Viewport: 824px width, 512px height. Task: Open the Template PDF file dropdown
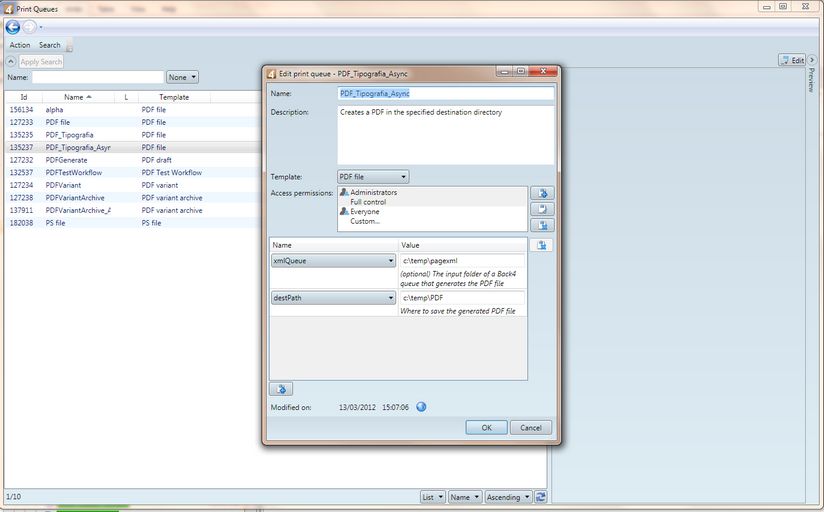(373, 177)
